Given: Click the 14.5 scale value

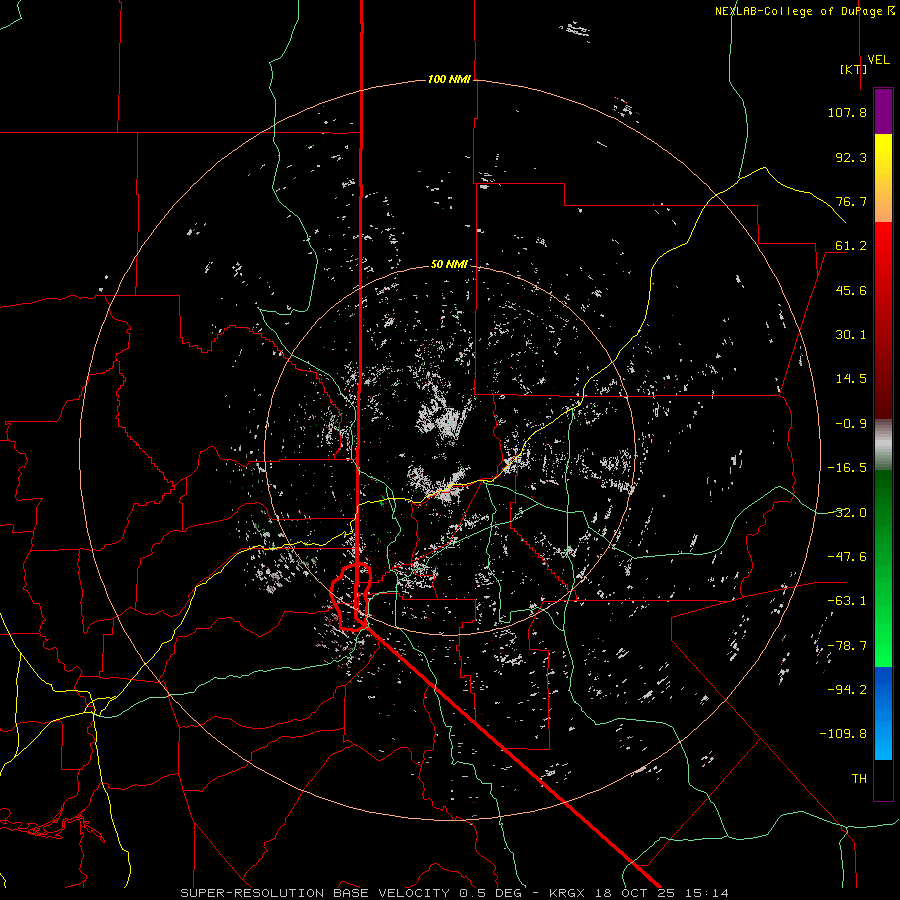Looking at the screenshot, I should pos(851,379).
